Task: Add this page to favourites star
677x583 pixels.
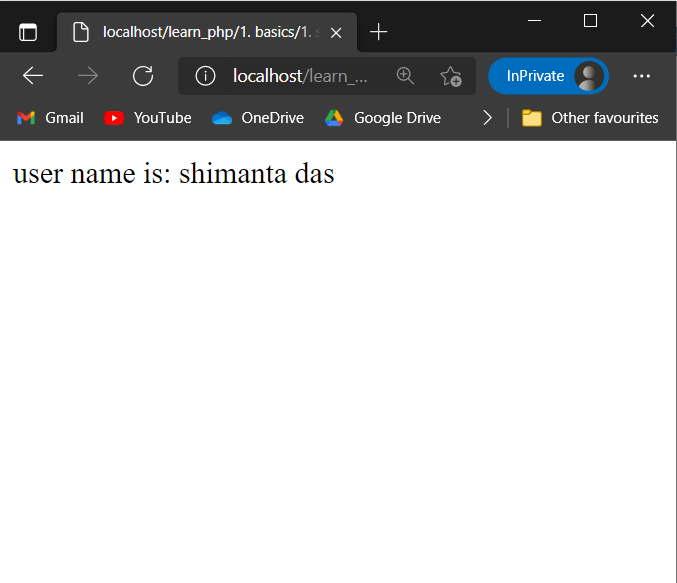Action: (451, 76)
